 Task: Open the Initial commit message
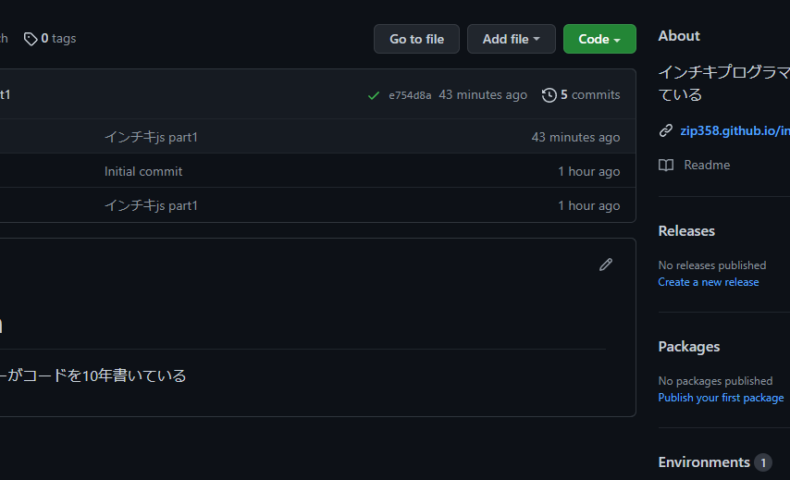pyautogui.click(x=143, y=171)
